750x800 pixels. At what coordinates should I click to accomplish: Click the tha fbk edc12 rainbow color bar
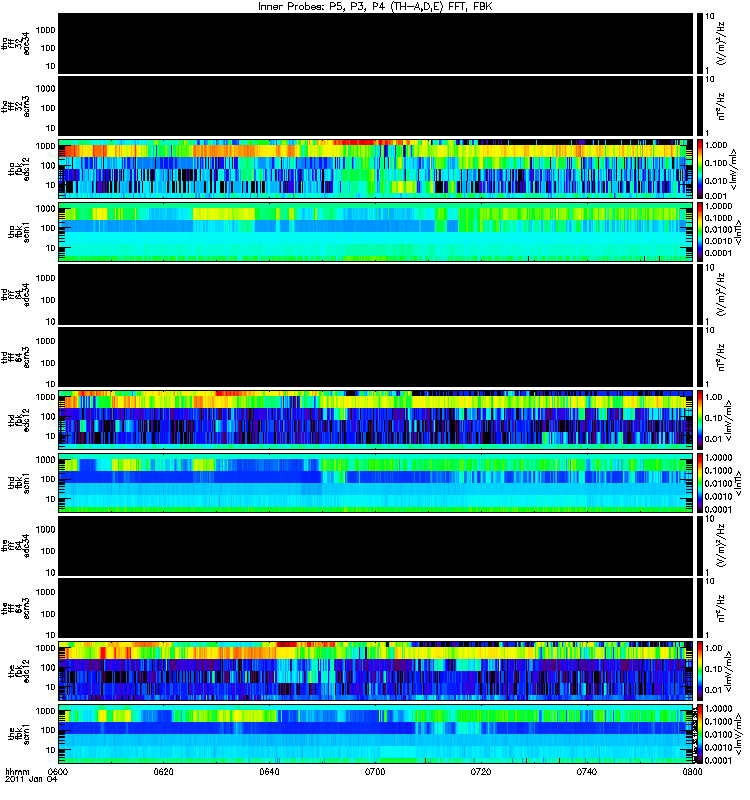click(x=700, y=169)
